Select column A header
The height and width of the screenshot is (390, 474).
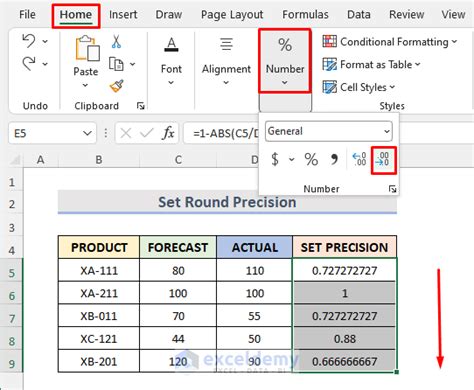[41, 160]
